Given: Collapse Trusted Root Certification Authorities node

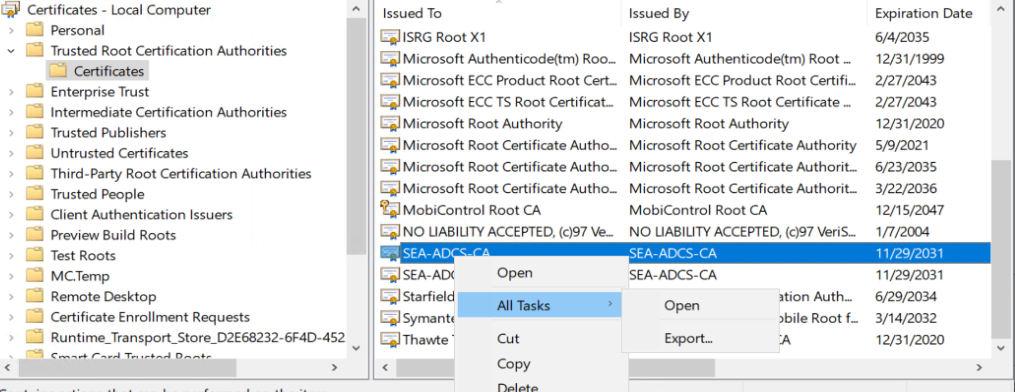Looking at the screenshot, I should tap(11, 50).
